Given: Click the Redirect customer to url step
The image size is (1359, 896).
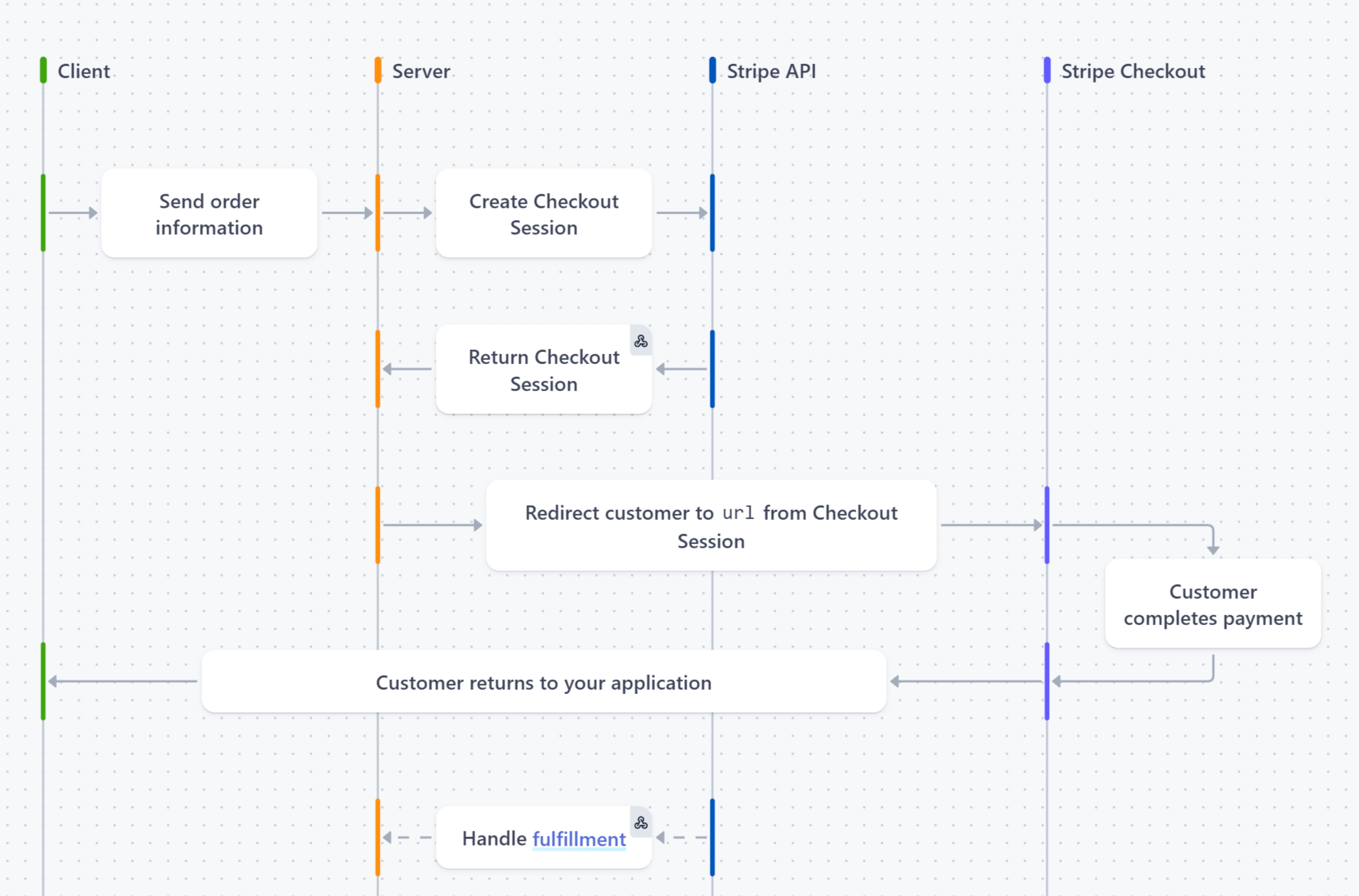Looking at the screenshot, I should click(x=710, y=526).
